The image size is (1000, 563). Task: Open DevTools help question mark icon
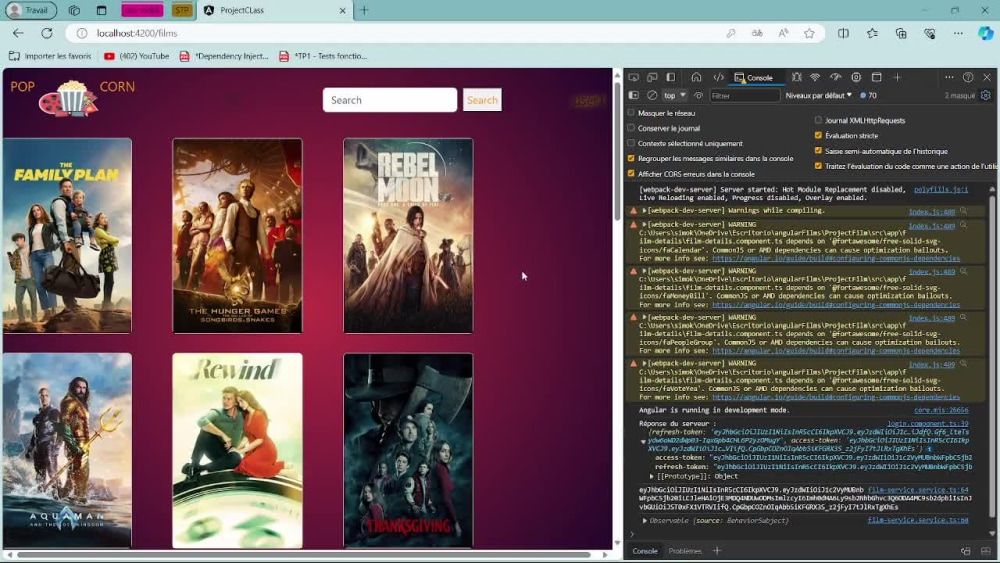point(968,77)
